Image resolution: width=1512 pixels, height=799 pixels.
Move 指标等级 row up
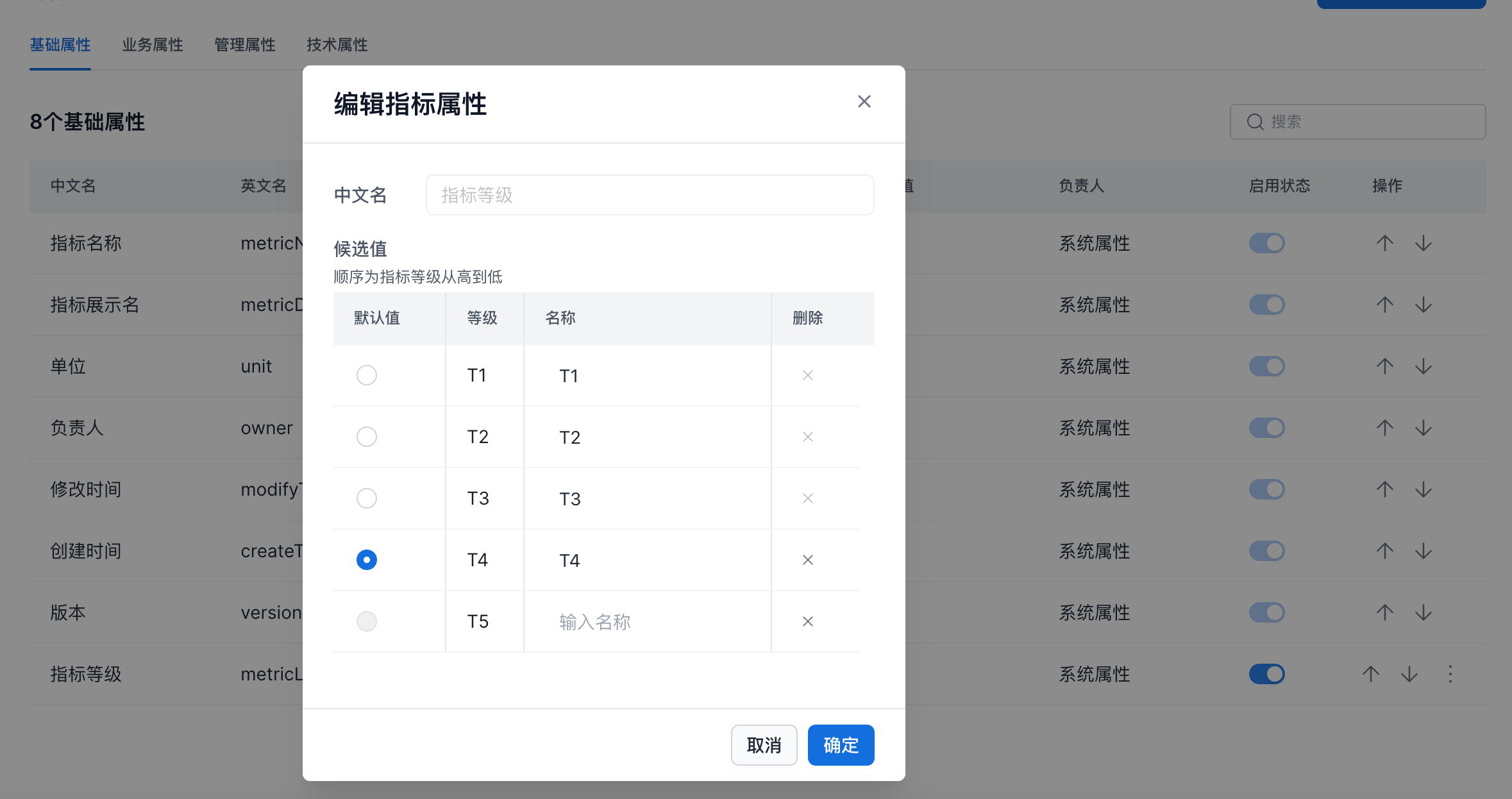(x=1370, y=674)
